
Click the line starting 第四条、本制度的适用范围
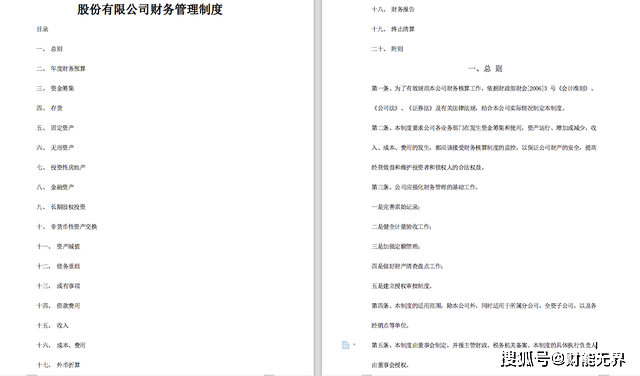484,305
